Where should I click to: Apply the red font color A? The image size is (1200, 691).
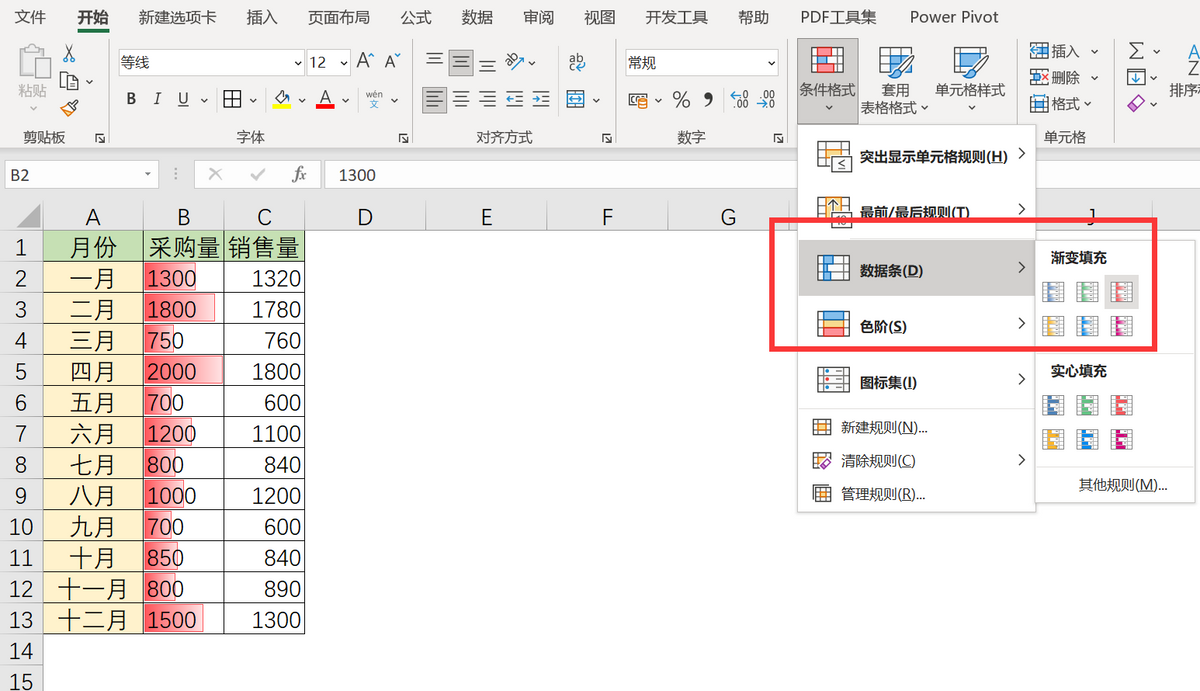[x=325, y=99]
